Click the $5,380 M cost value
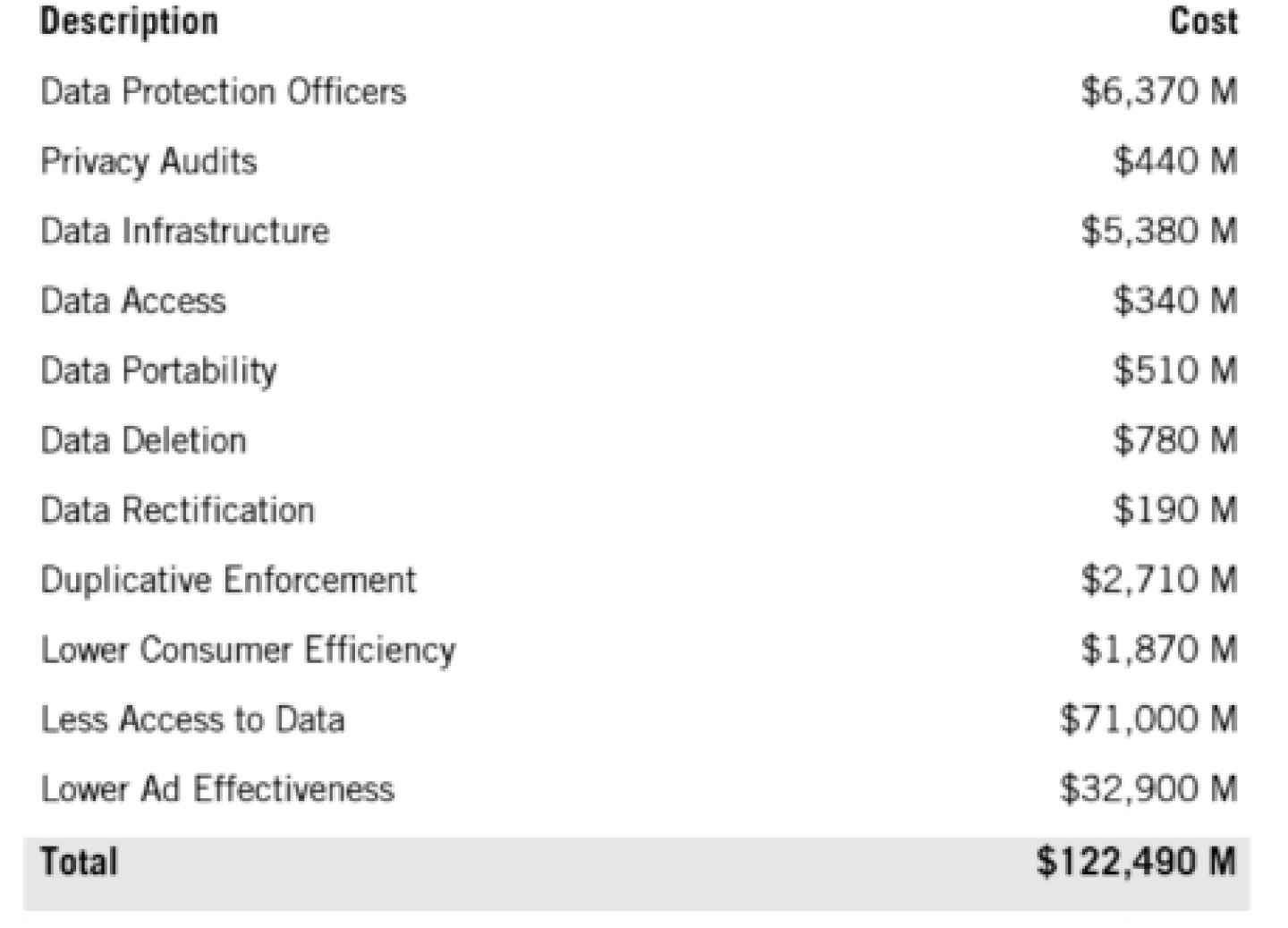 pos(1159,231)
